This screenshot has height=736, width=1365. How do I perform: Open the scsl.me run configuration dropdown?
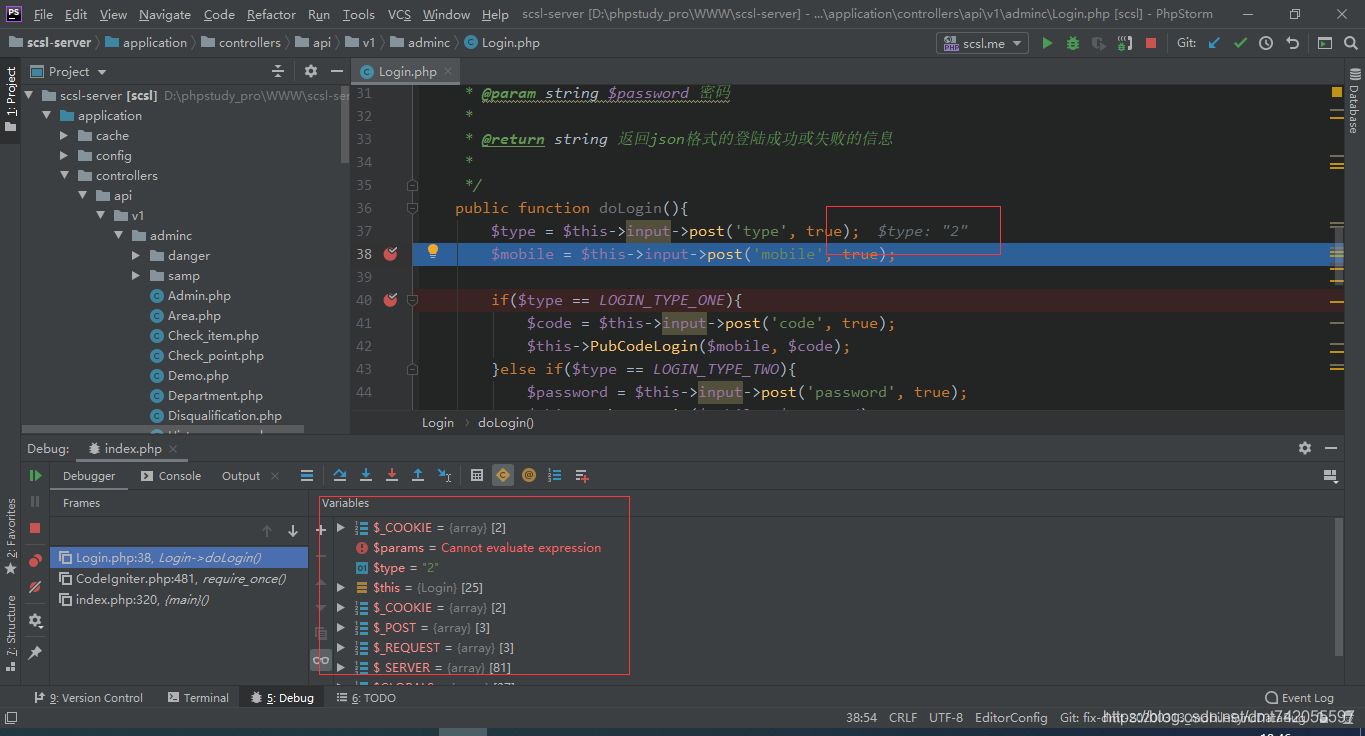(x=982, y=43)
